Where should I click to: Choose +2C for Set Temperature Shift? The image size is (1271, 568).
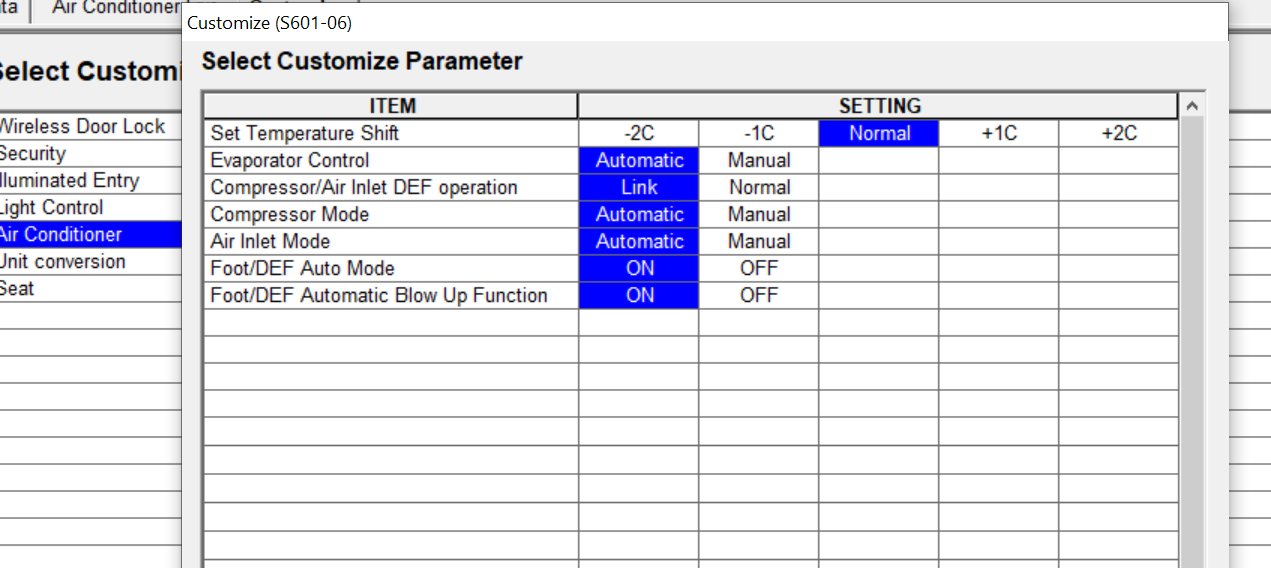(1119, 133)
